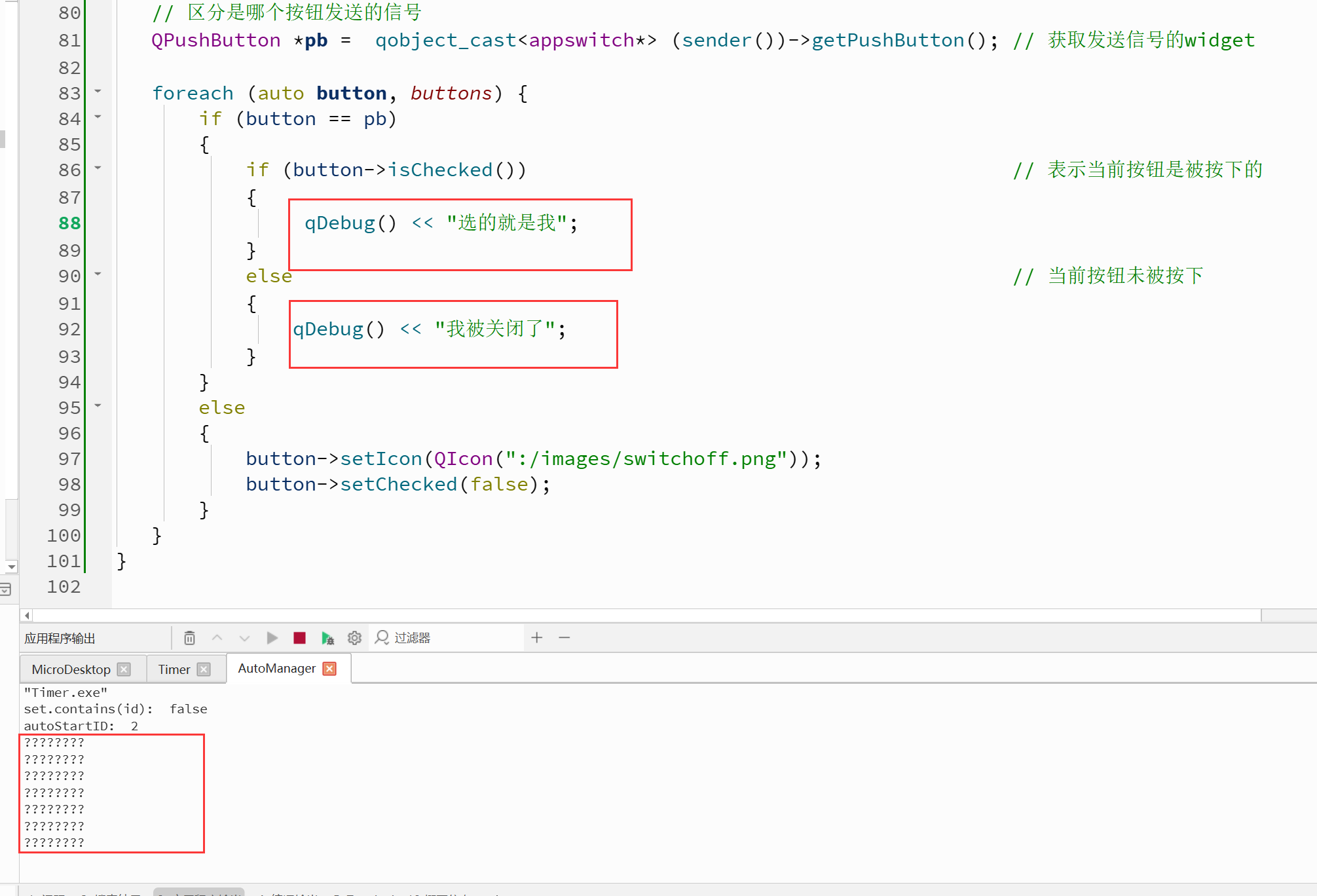Image resolution: width=1317 pixels, height=896 pixels.
Task: Close the Timer output tab
Action: coord(204,669)
